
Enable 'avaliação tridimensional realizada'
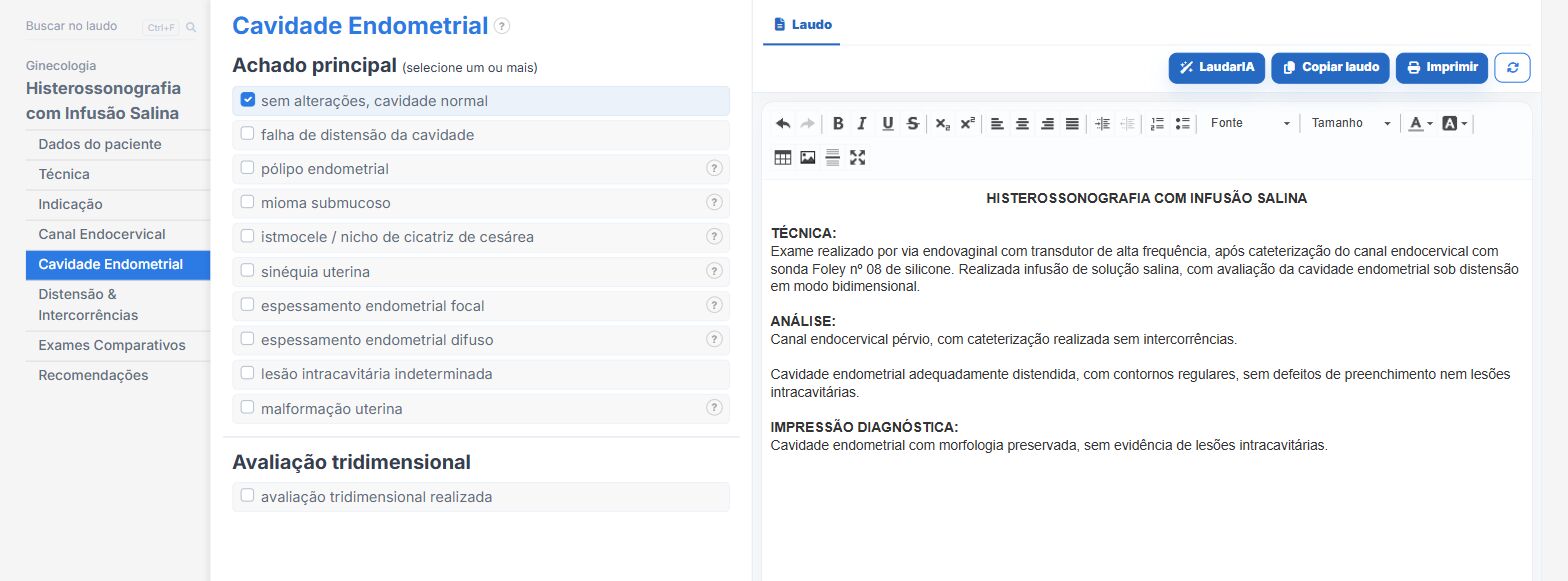[x=248, y=496]
